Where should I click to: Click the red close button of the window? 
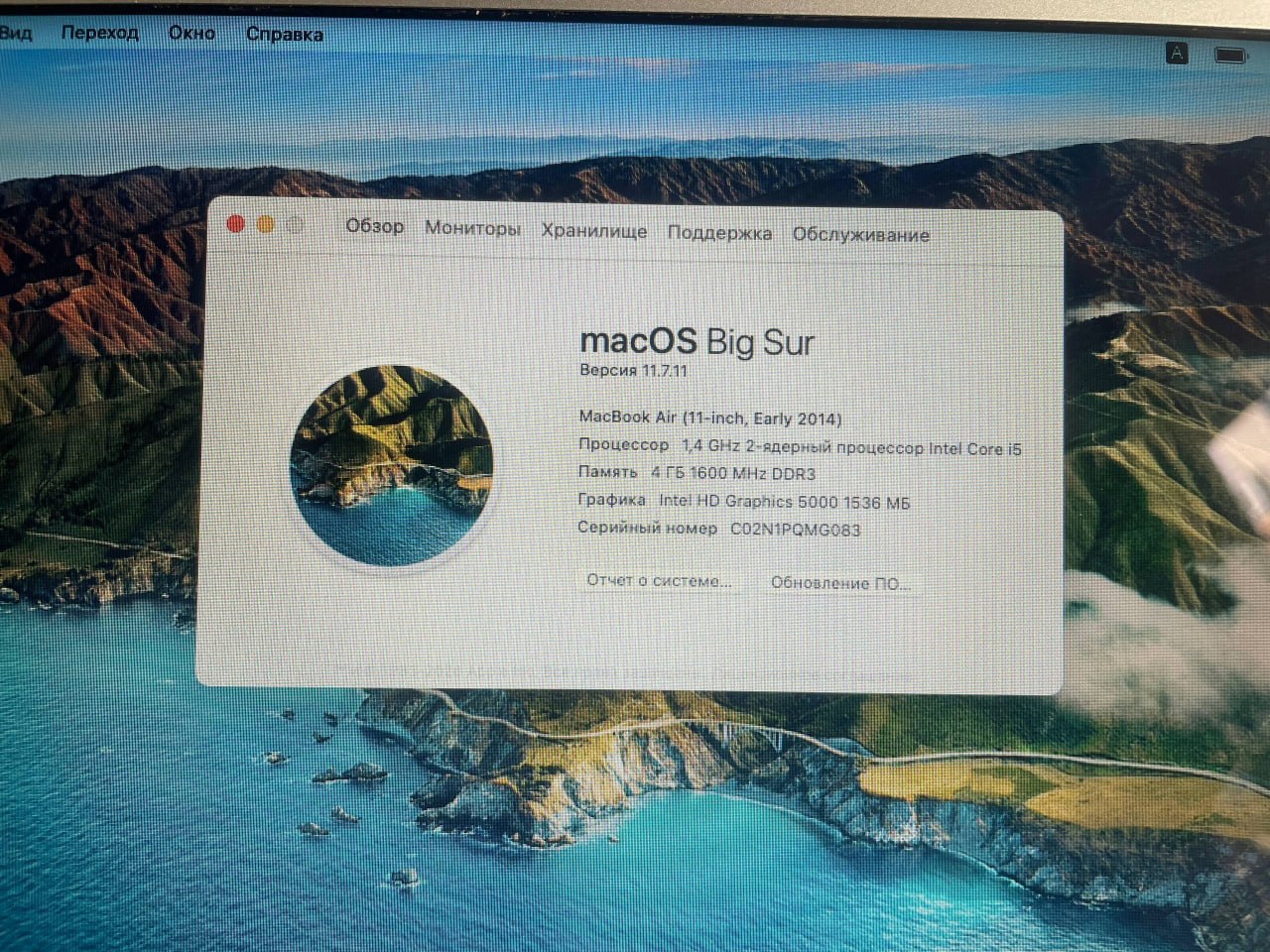pyautogui.click(x=236, y=224)
